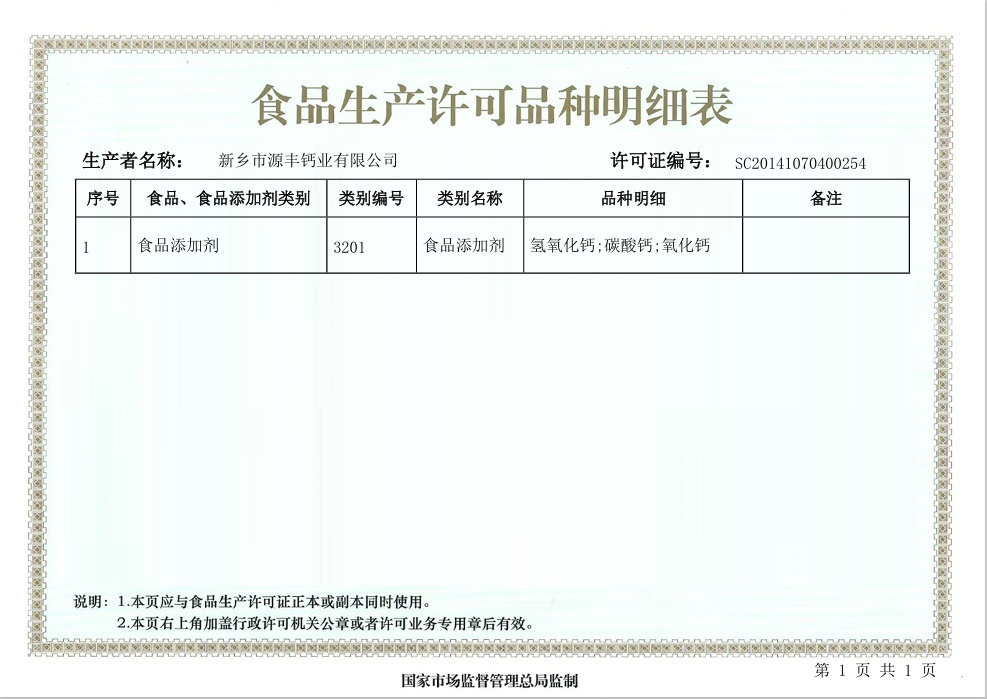The image size is (987, 699).
Task: Click column header 食品、食品添加剂类别
Action: click(228, 199)
